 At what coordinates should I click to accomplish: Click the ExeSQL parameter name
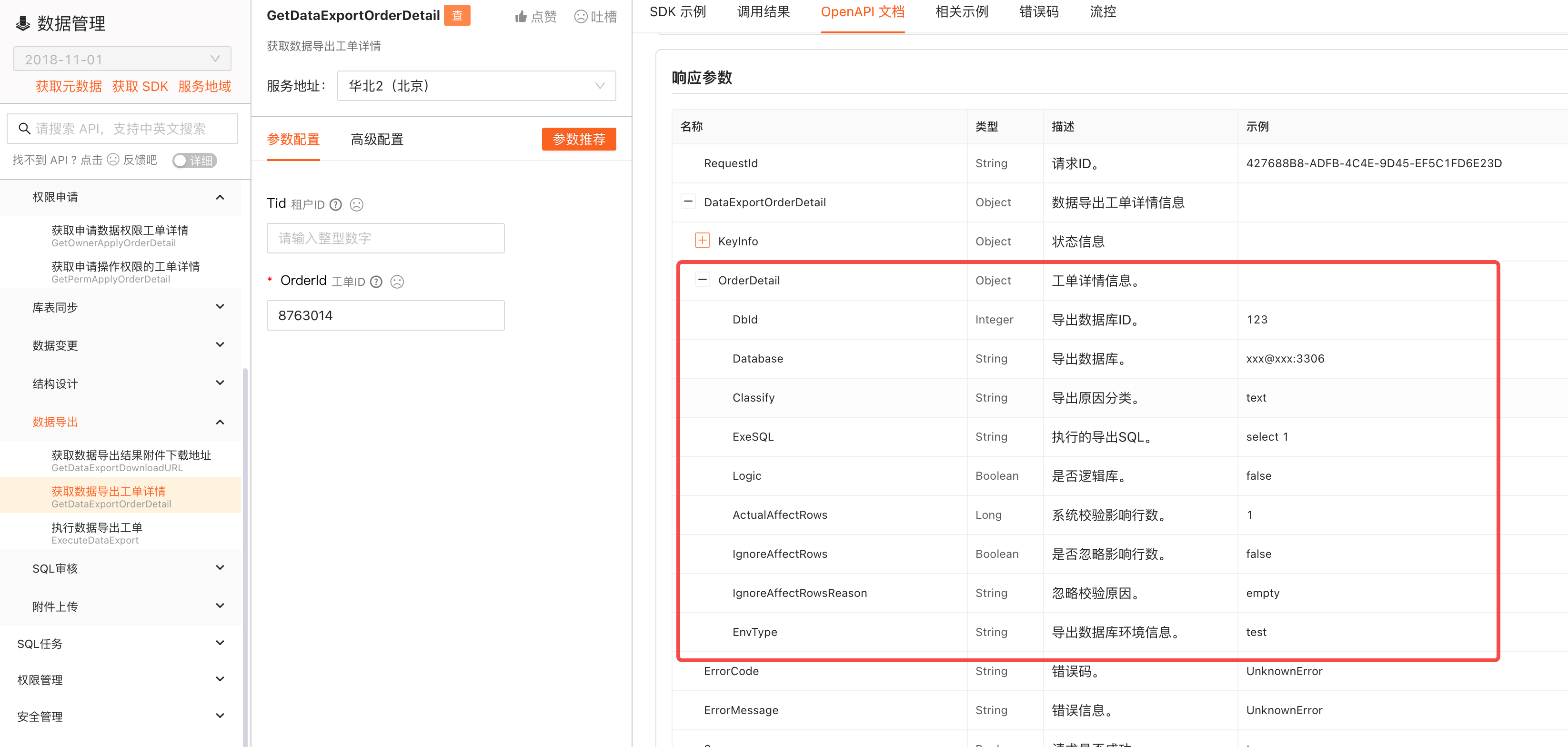[753, 436]
